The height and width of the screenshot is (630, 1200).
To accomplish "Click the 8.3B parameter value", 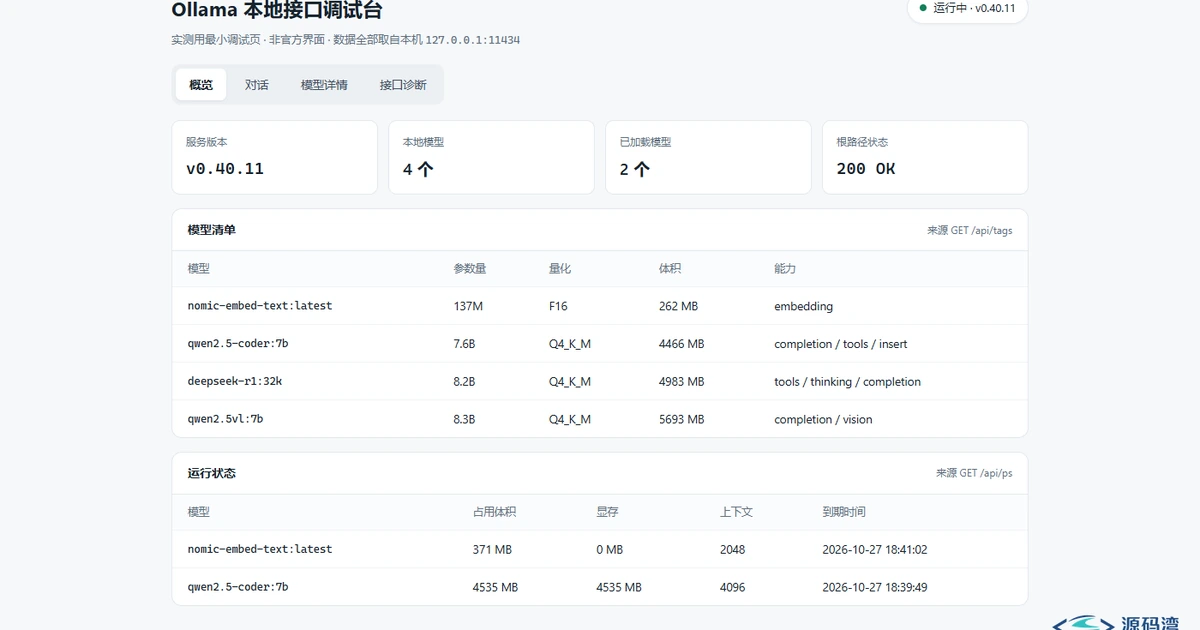I will point(465,420).
